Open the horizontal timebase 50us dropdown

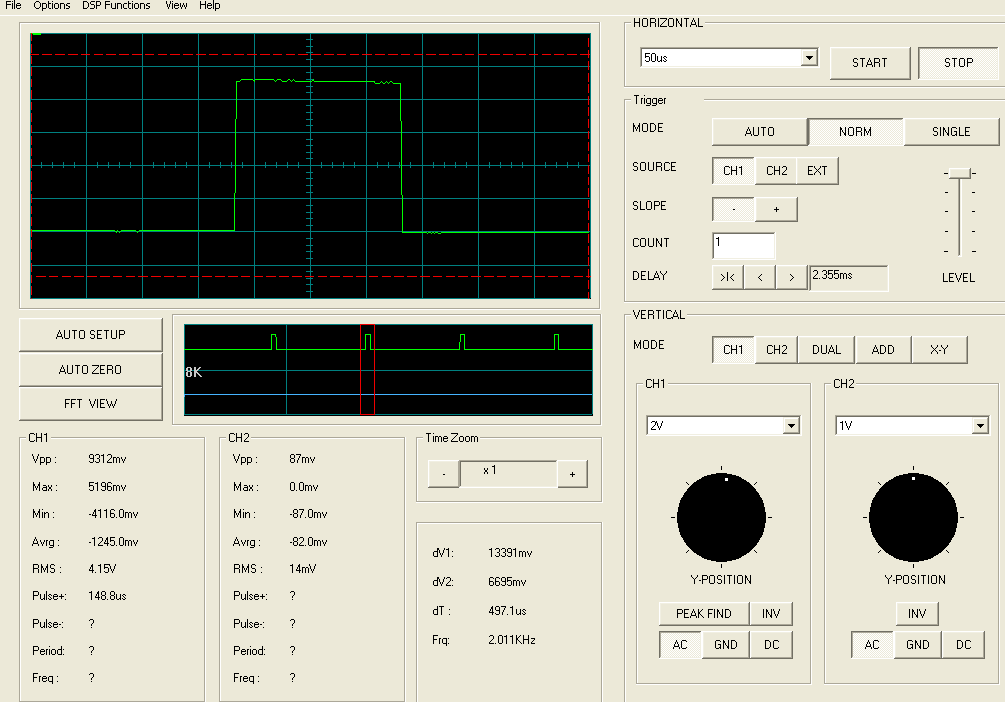pyautogui.click(x=809, y=59)
